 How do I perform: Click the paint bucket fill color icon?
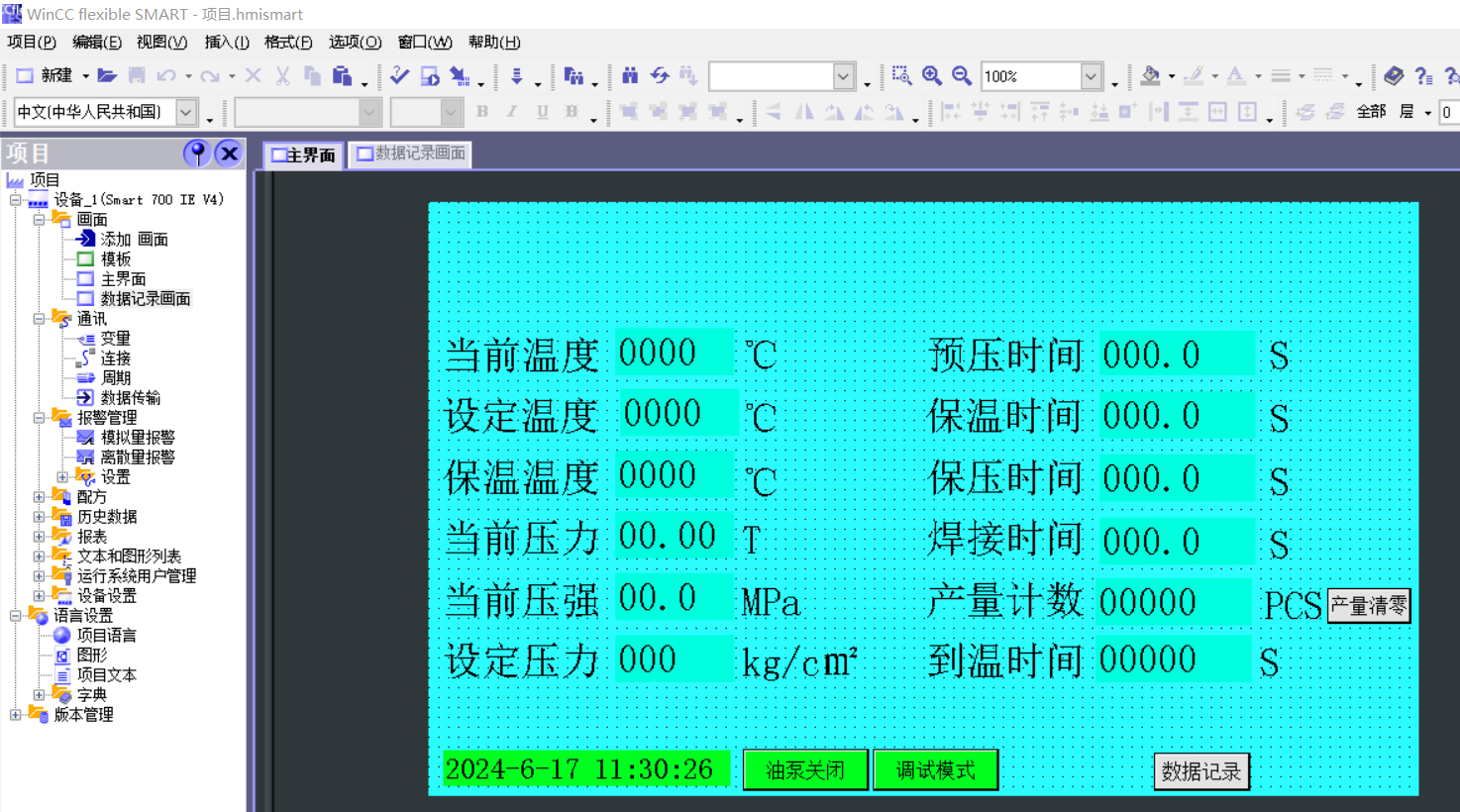pyautogui.click(x=1150, y=76)
